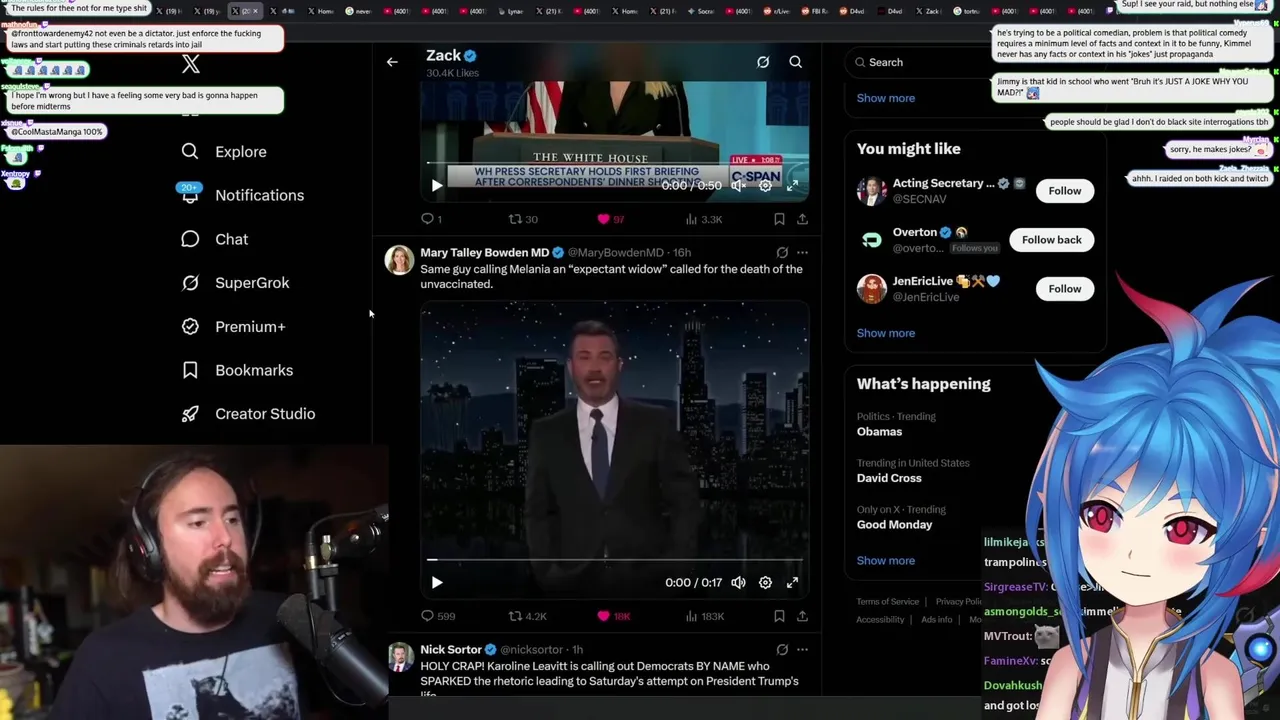The height and width of the screenshot is (720, 1280).
Task: Share Mary Bowden's post
Action: click(x=802, y=616)
